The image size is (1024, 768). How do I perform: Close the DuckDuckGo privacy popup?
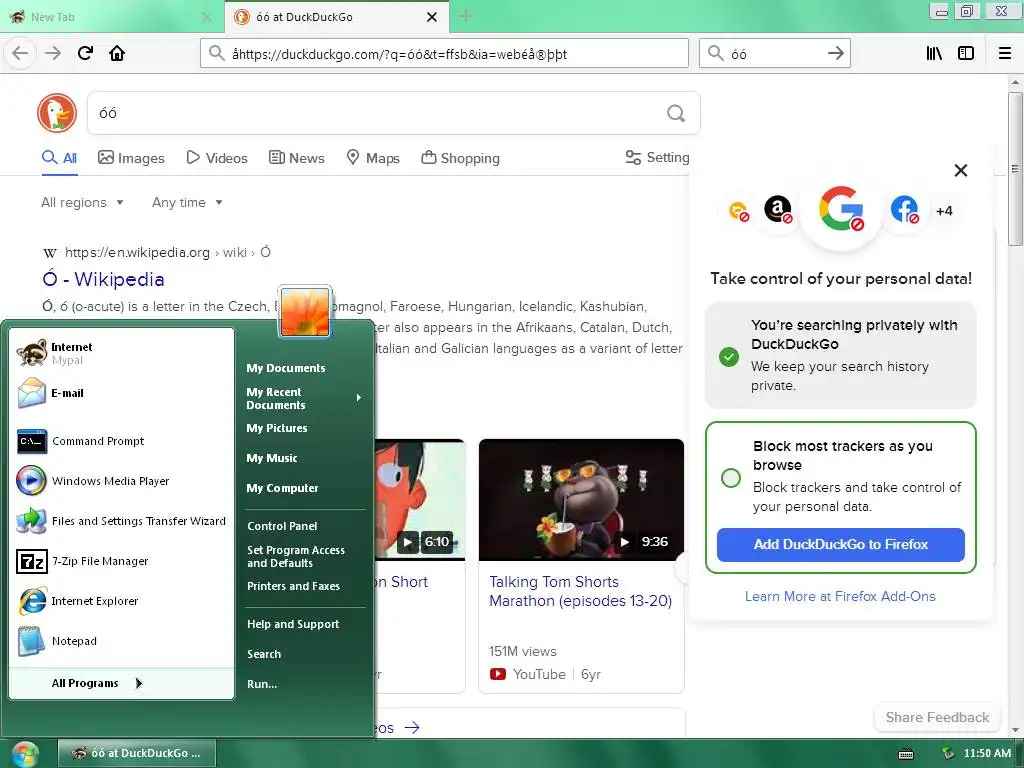tap(961, 170)
